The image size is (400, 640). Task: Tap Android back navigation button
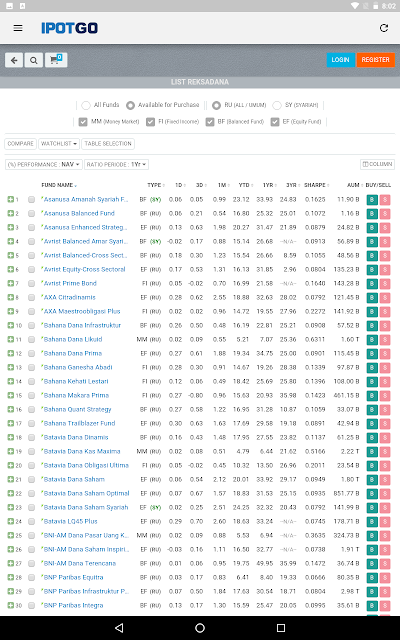pos(119,628)
